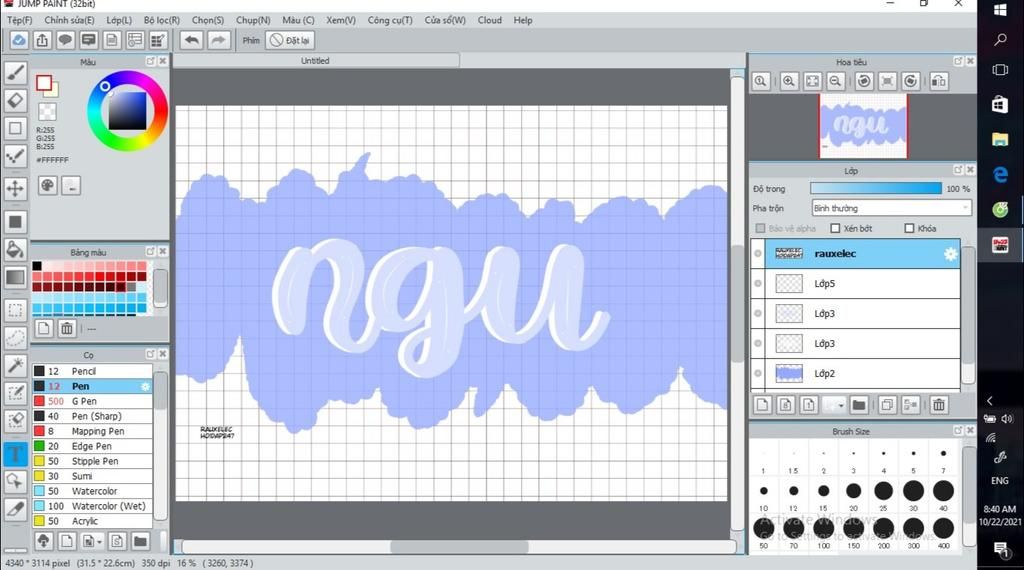This screenshot has height=570, width=1024.
Task: Rotate canvas left in navigator panel
Action: pyautogui.click(x=864, y=82)
